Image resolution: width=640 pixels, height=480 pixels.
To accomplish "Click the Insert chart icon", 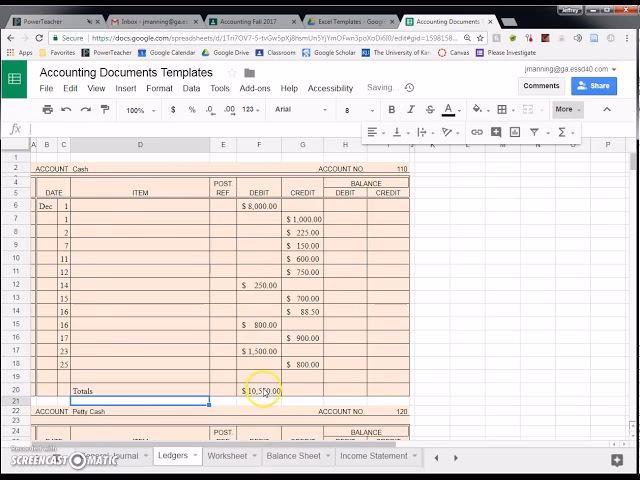I will click(x=515, y=132).
